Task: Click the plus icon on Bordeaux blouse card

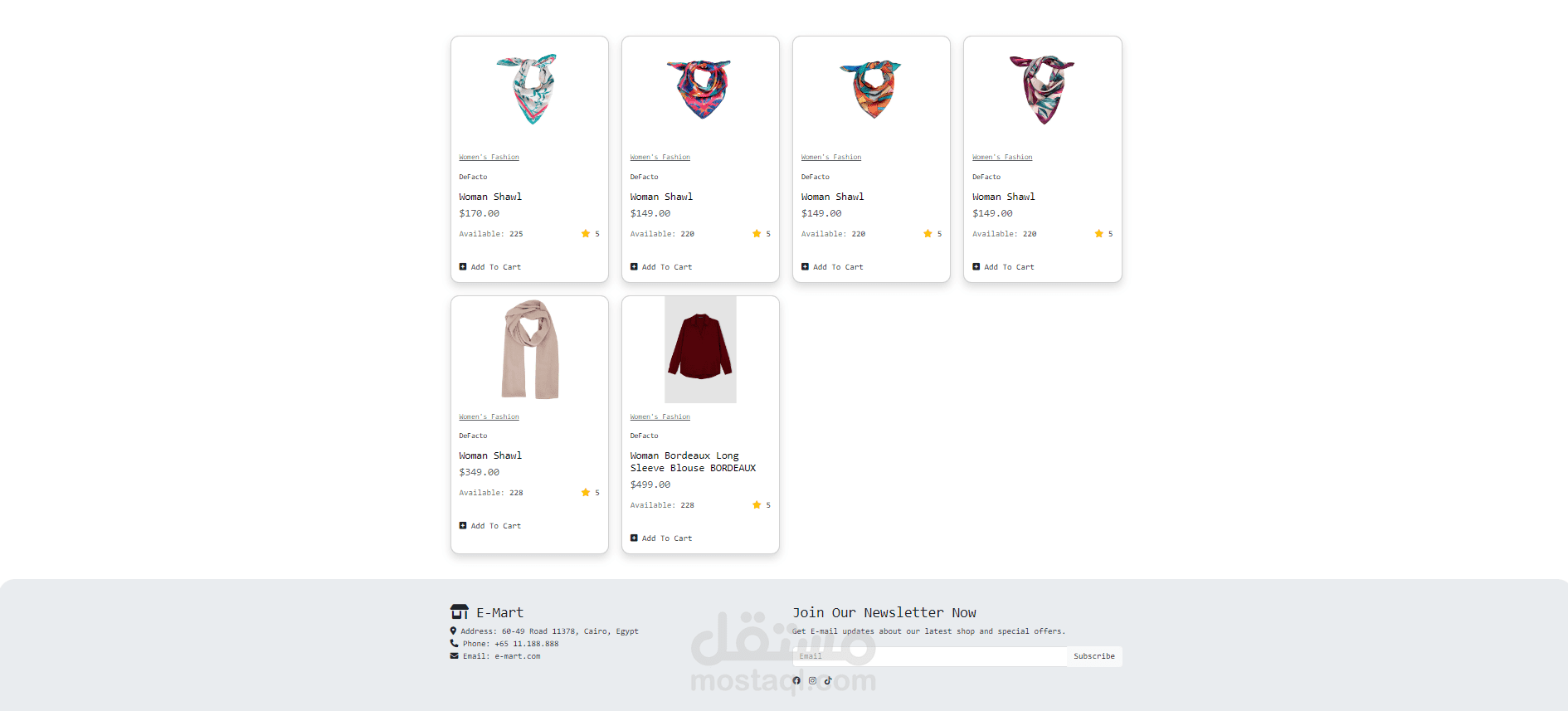Action: 634,538
